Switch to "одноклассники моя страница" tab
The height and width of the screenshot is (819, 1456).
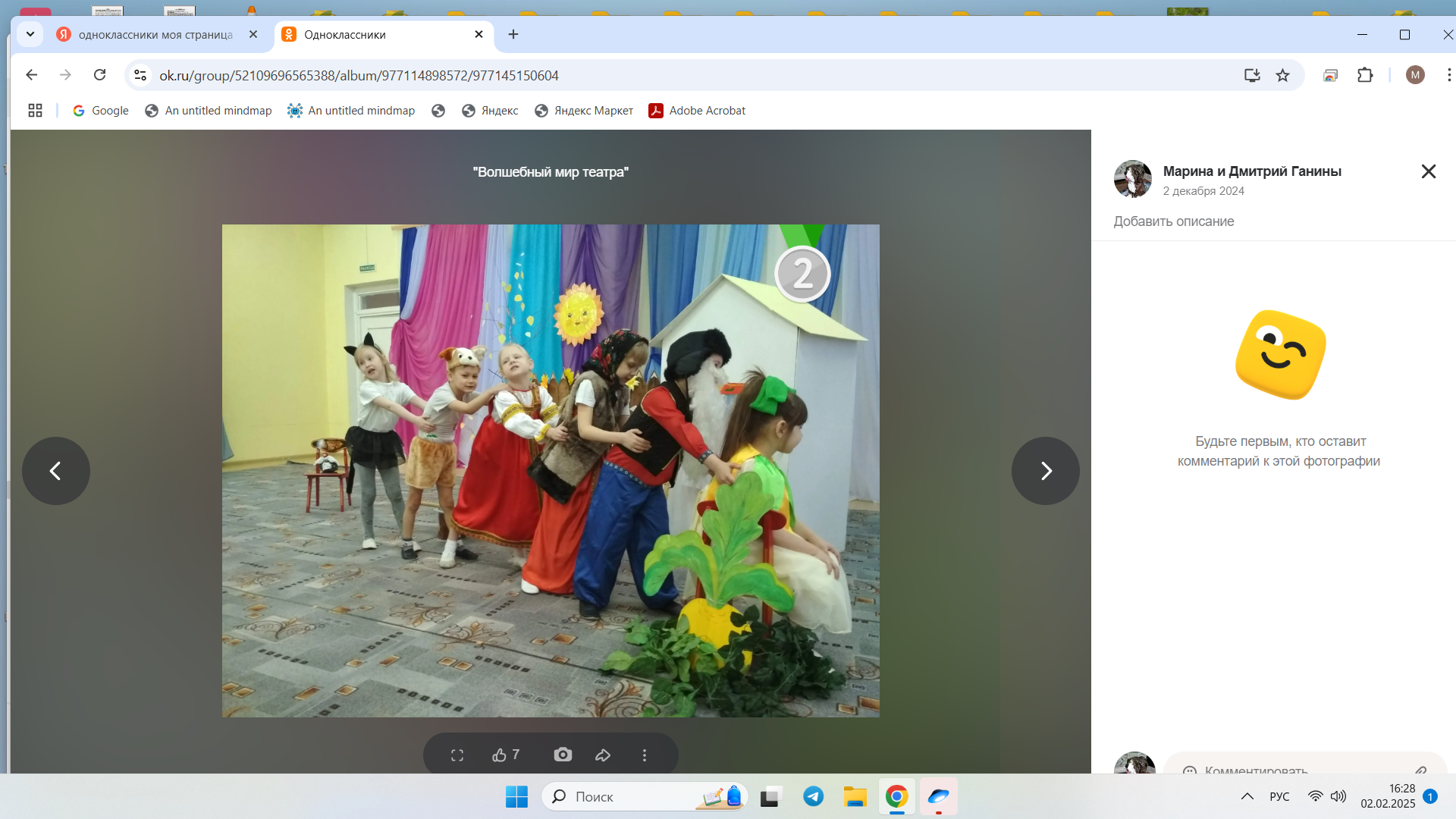[155, 35]
